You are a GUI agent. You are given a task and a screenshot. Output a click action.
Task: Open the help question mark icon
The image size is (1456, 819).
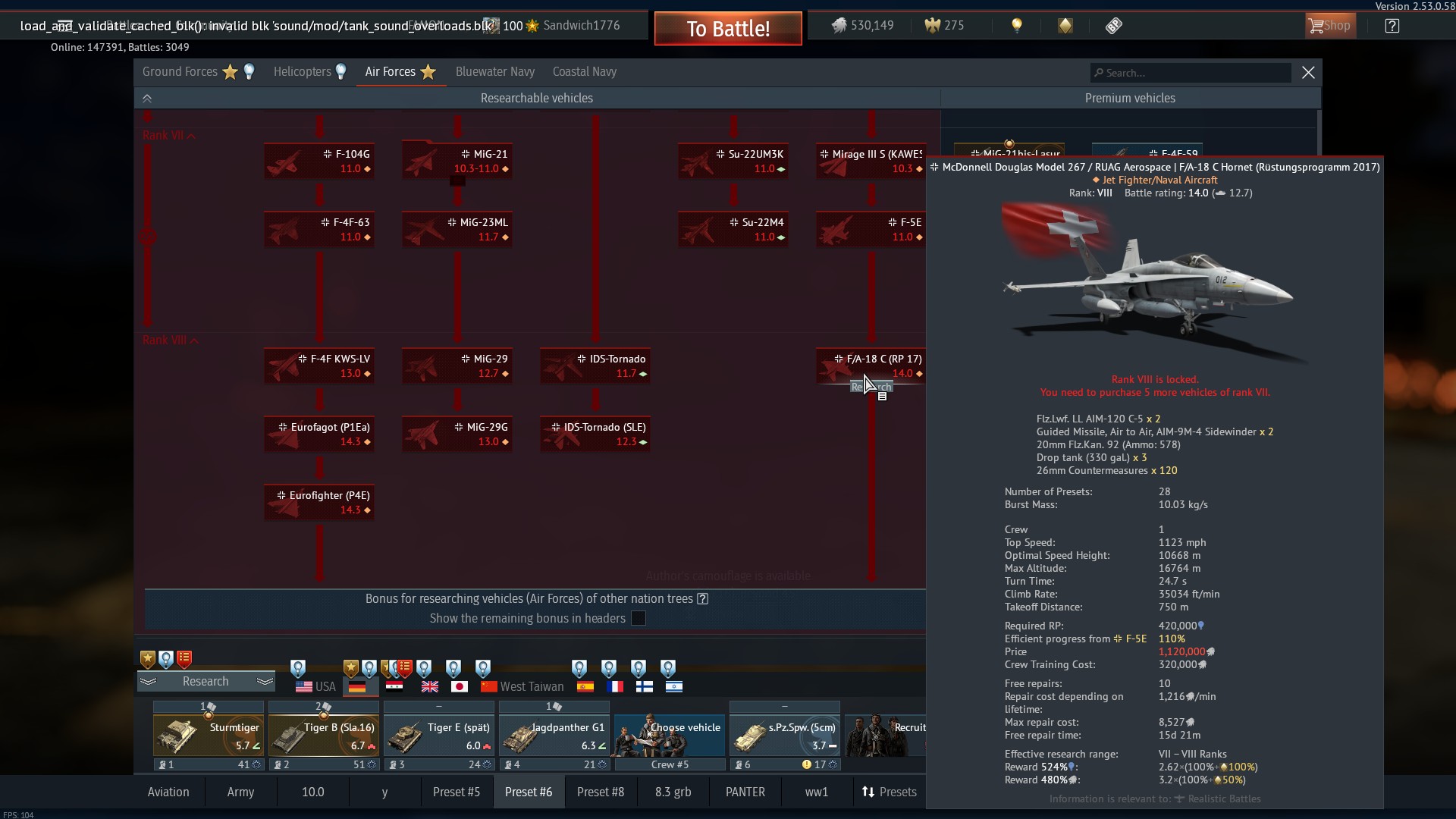[x=1392, y=26]
